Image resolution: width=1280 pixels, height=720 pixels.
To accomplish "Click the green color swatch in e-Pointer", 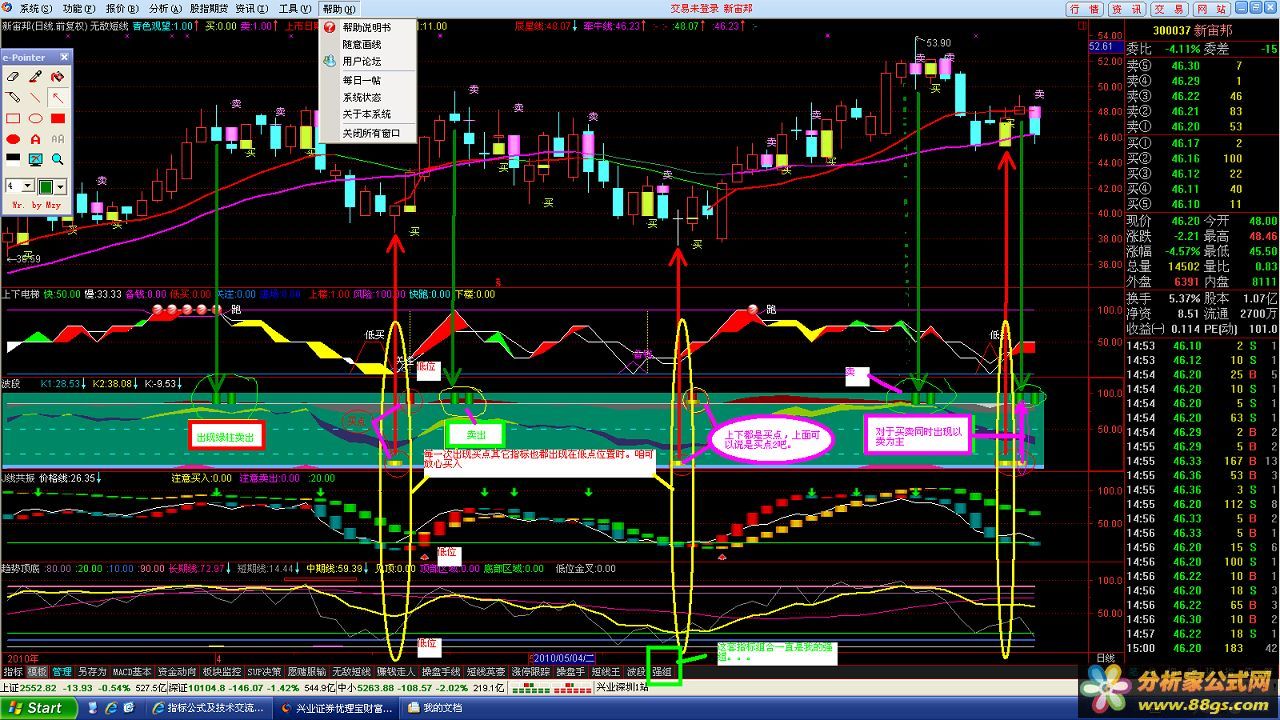I will [x=46, y=186].
